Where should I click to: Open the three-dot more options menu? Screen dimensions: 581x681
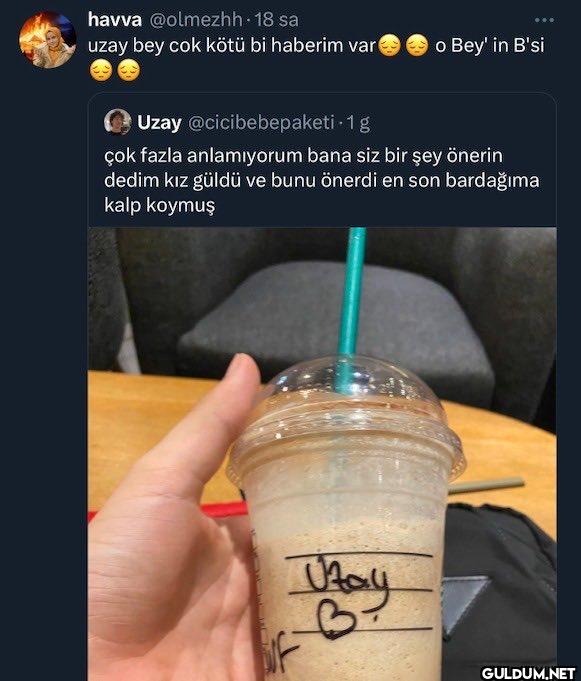coord(544,20)
